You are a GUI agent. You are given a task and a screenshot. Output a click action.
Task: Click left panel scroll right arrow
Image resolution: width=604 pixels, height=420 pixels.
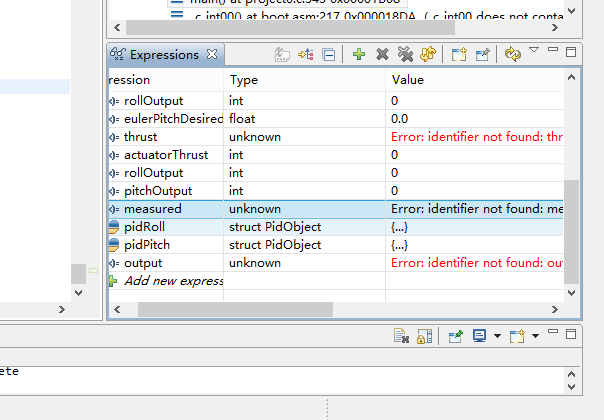coord(62,309)
